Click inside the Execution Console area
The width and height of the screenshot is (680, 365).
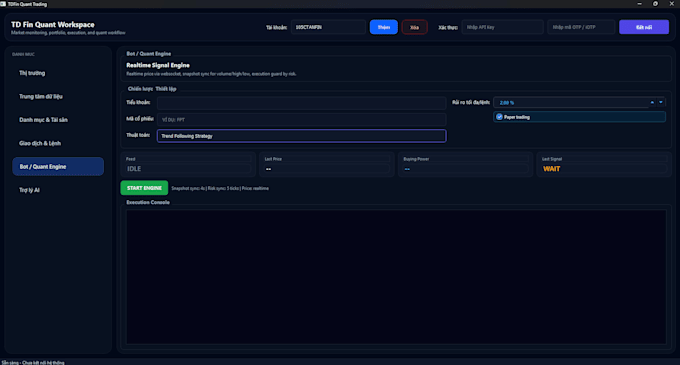coord(396,277)
